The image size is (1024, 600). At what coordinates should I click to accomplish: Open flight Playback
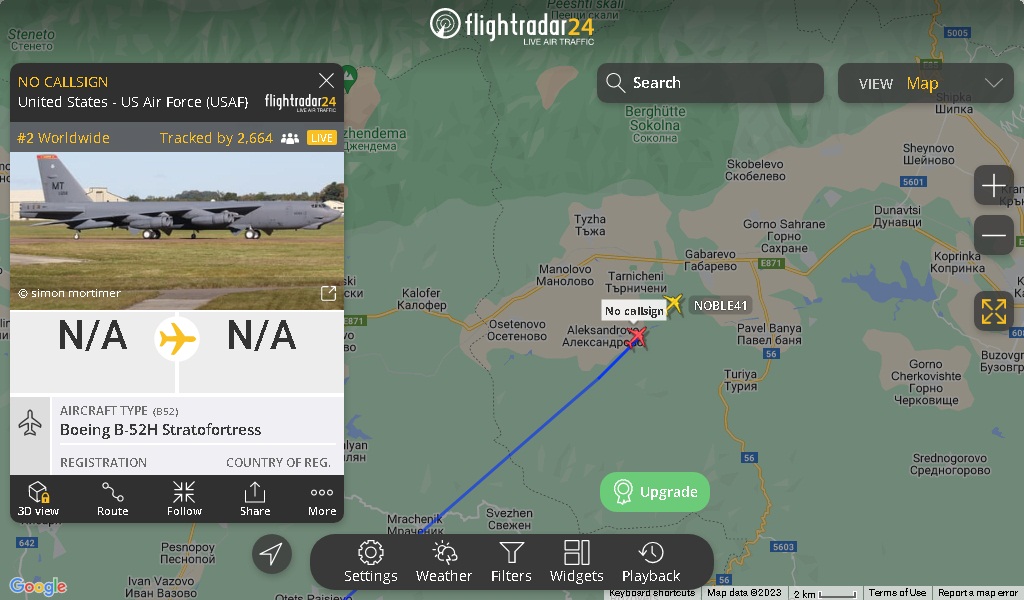tap(651, 561)
